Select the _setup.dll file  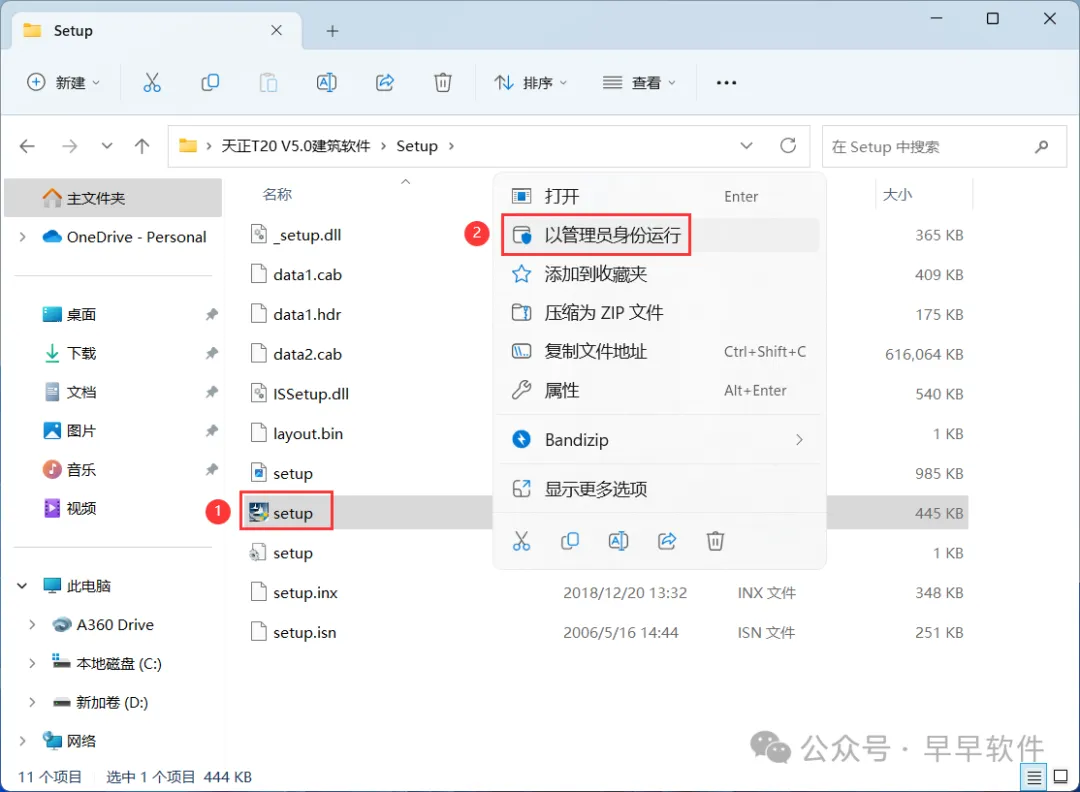(x=296, y=235)
